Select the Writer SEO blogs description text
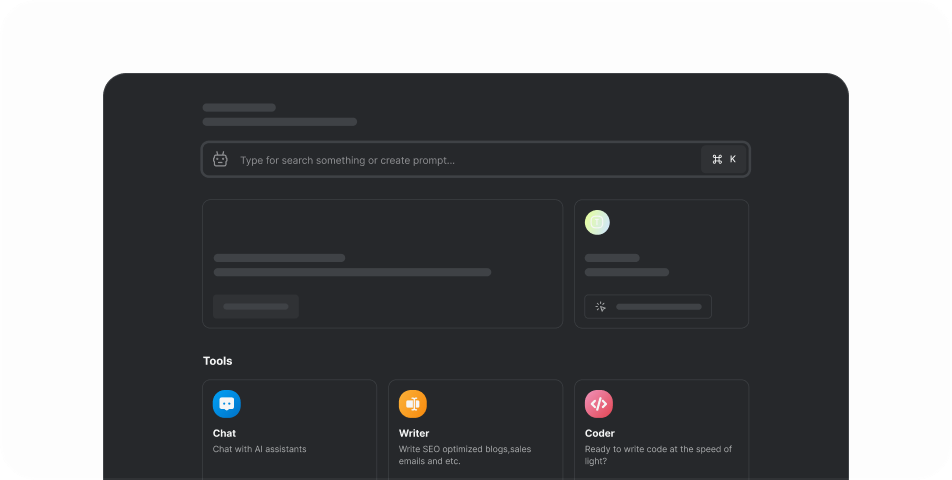This screenshot has width=952, height=480. pyautogui.click(x=465, y=455)
